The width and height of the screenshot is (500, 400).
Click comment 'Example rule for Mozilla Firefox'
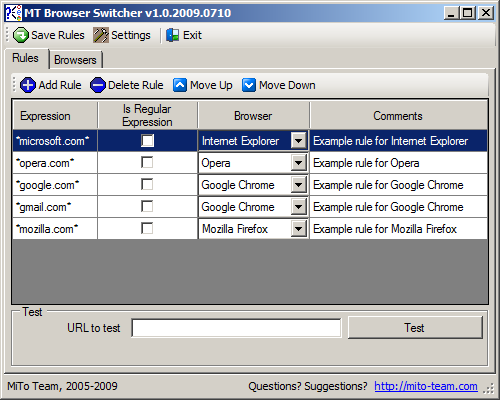pos(385,229)
